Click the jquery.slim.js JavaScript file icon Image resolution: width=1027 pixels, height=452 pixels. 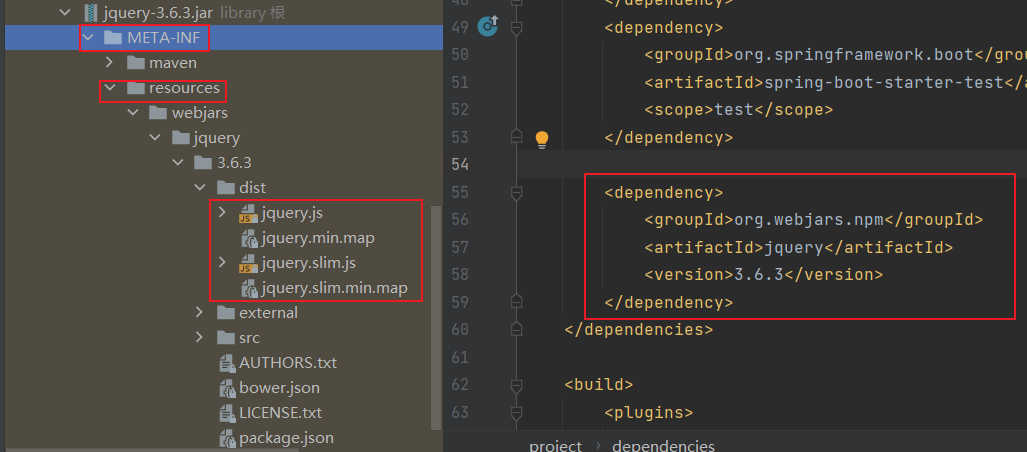[x=248, y=263]
